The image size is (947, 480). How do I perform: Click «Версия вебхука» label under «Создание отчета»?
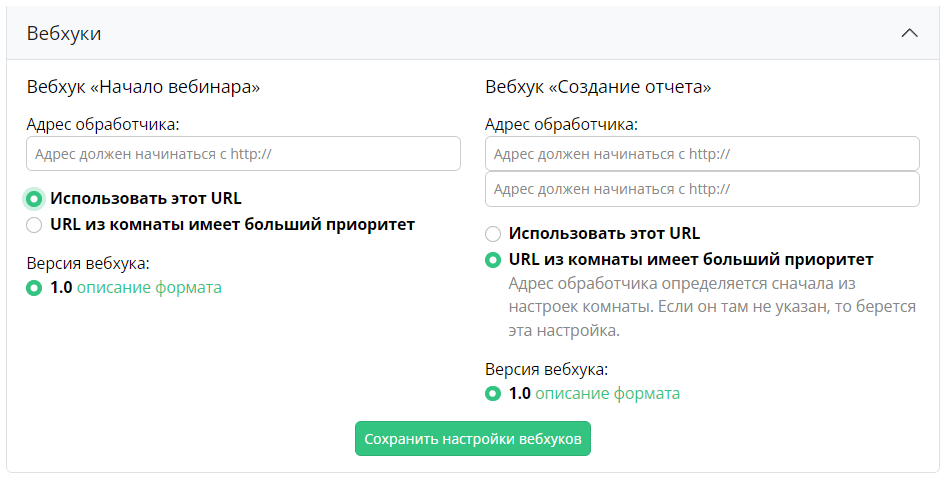[546, 368]
